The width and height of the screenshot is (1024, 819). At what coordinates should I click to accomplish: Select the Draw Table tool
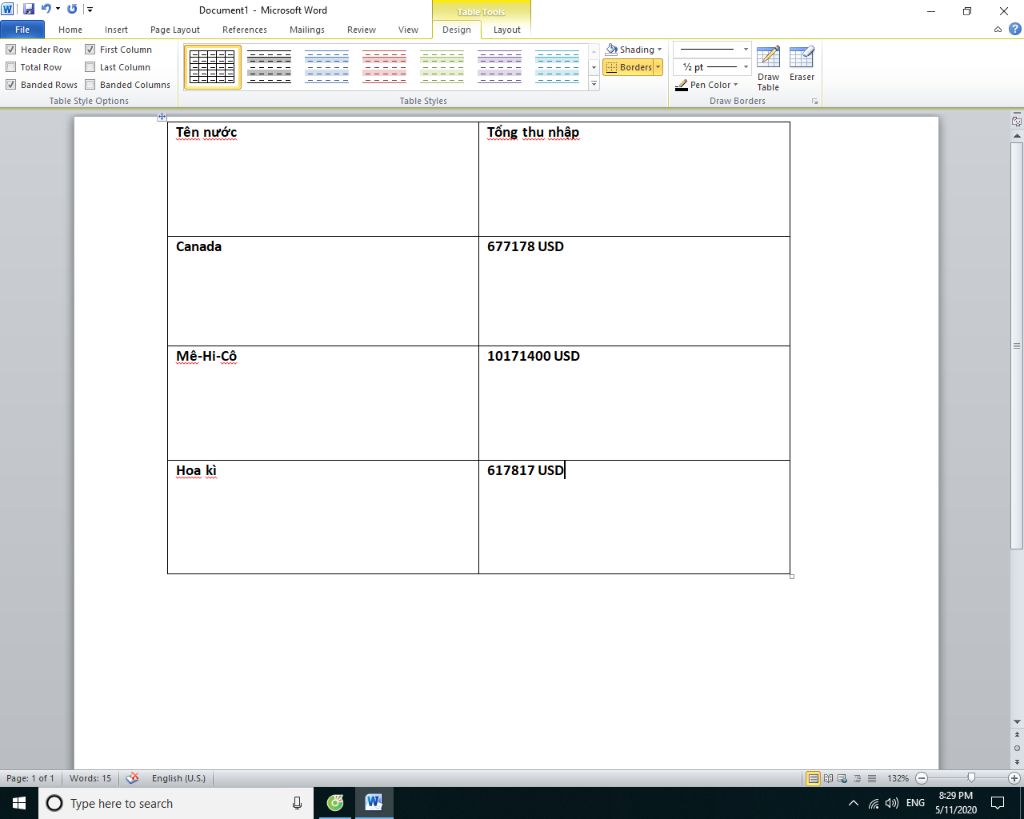(x=768, y=69)
